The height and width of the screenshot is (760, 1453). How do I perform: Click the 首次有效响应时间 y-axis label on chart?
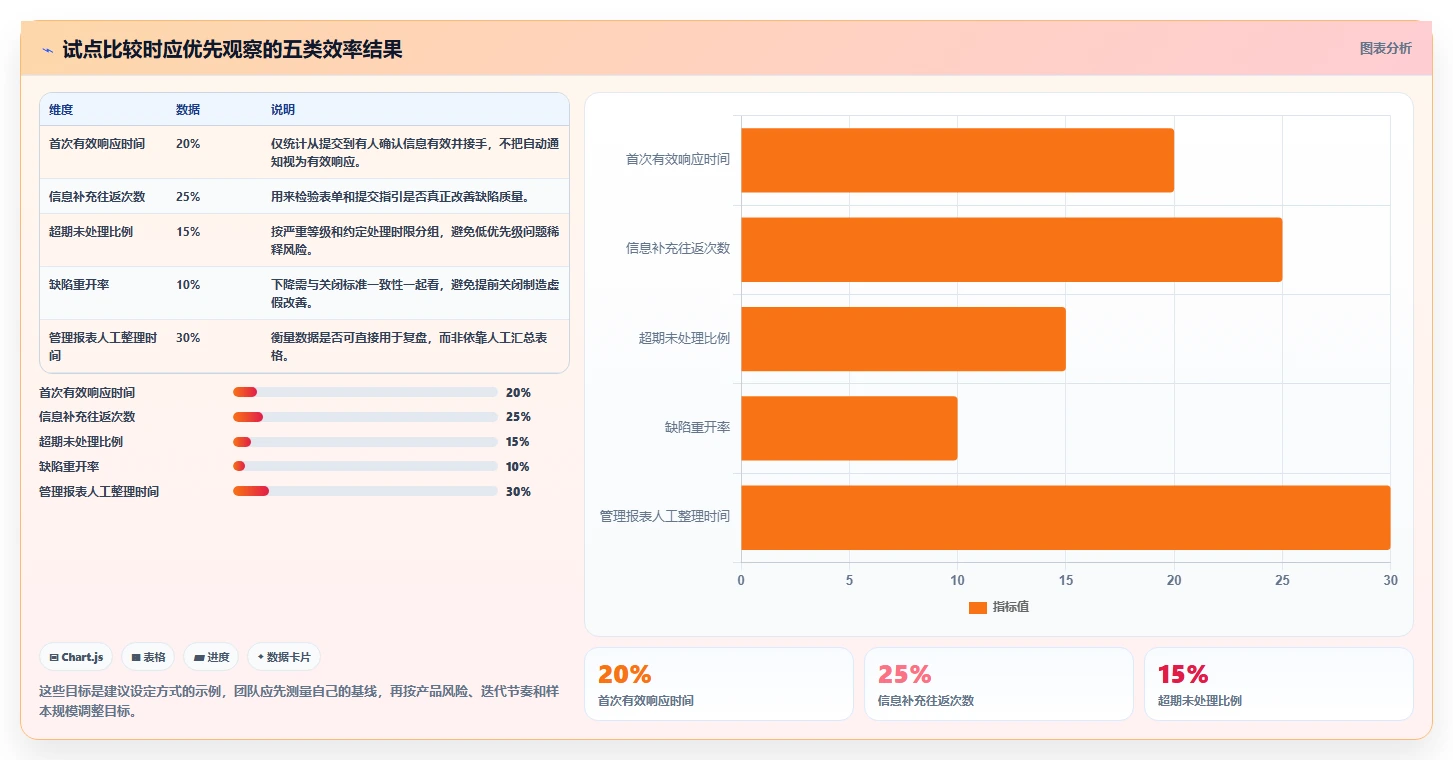(678, 159)
